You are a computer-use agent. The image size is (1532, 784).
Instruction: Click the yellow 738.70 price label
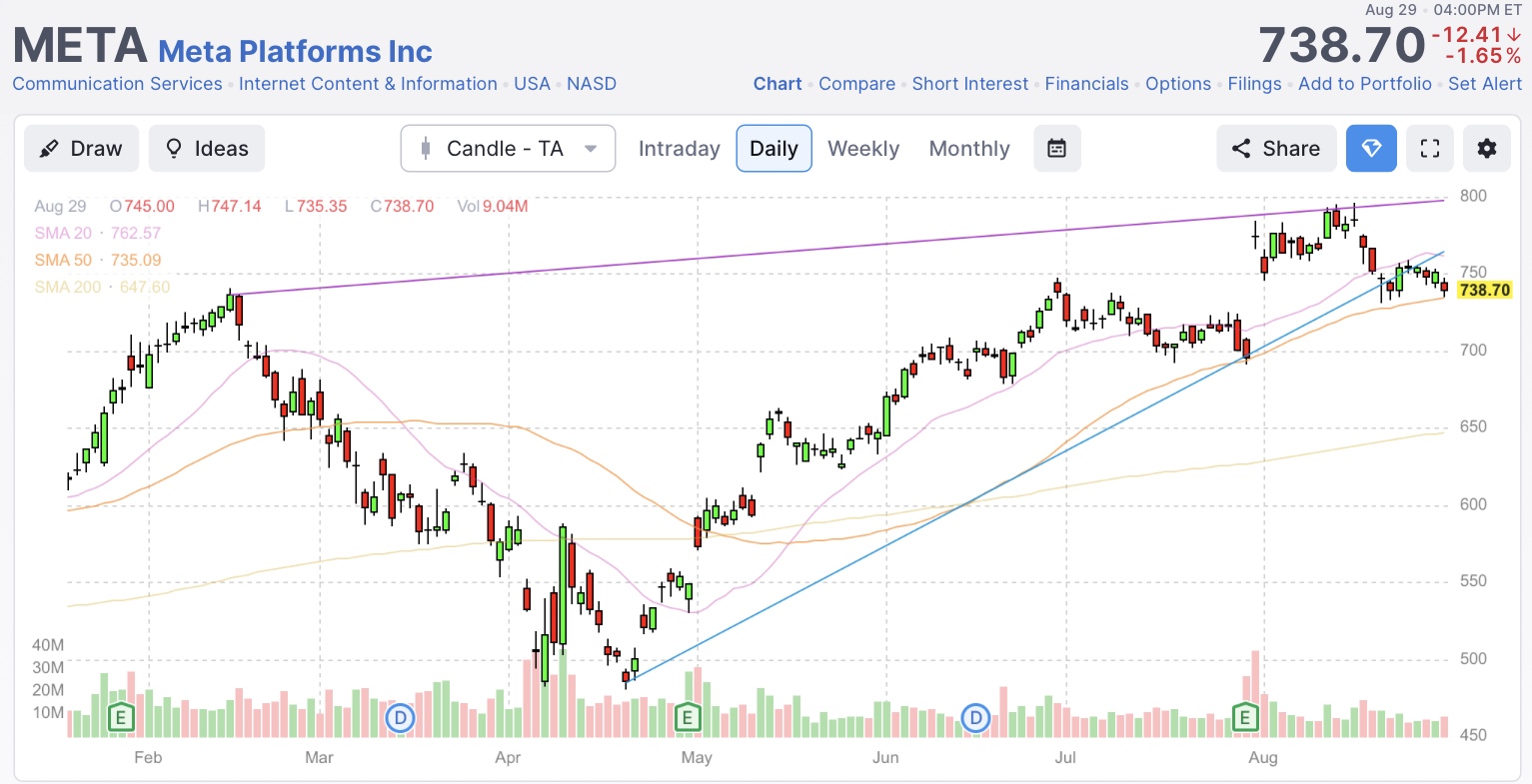pos(1484,291)
